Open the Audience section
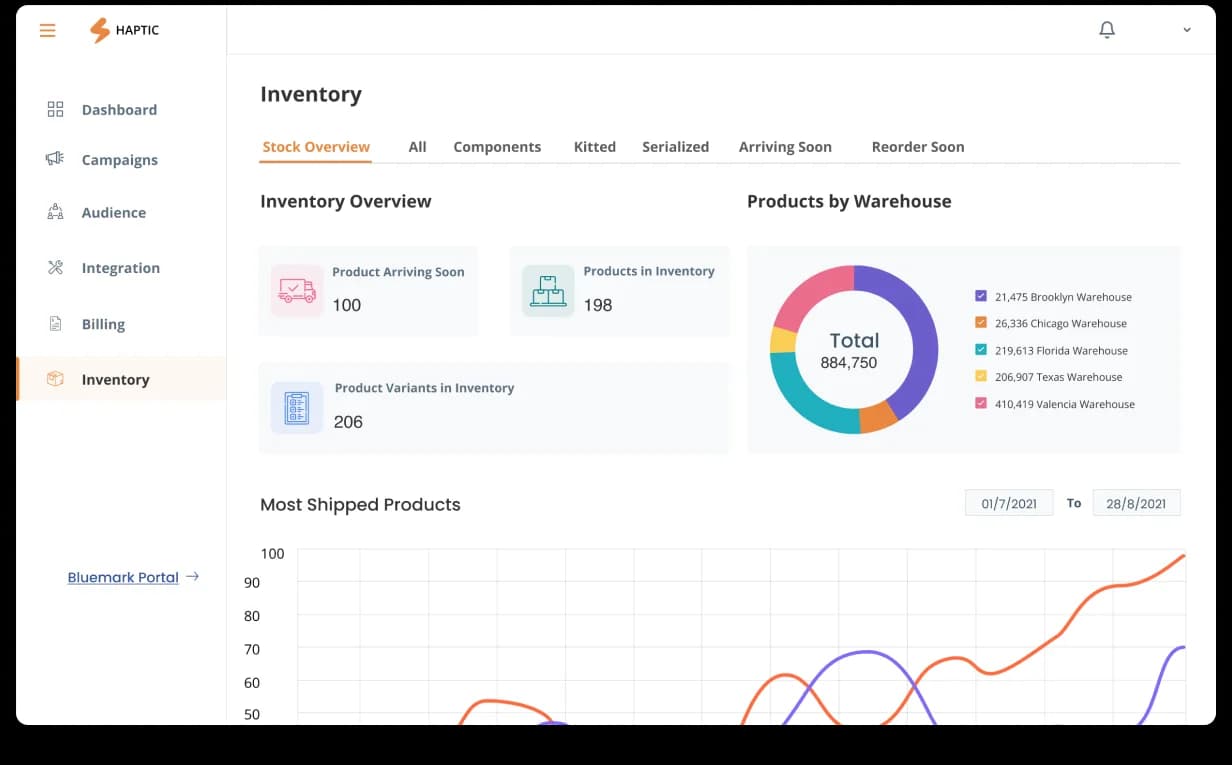The width and height of the screenshot is (1232, 765). click(114, 212)
